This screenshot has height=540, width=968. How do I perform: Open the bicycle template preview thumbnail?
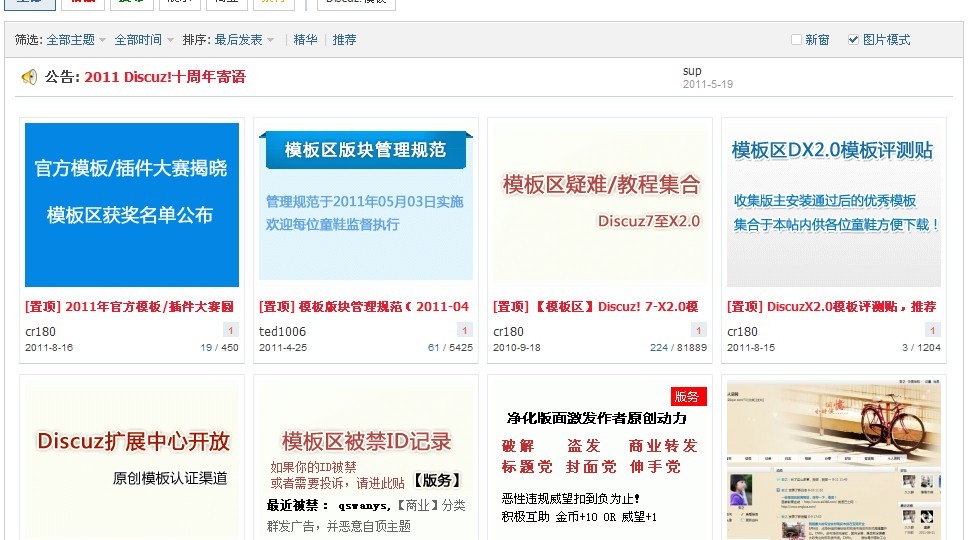pyautogui.click(x=833, y=460)
